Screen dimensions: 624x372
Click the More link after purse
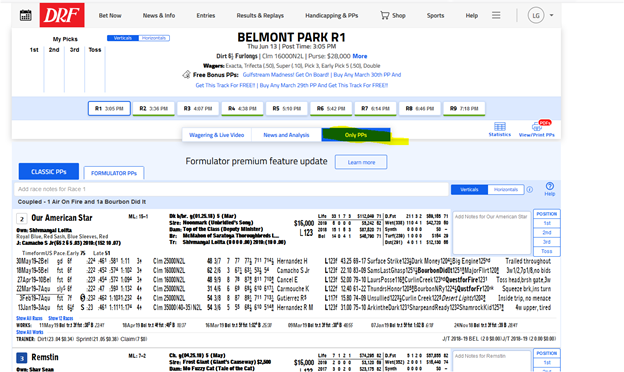pyautogui.click(x=360, y=56)
